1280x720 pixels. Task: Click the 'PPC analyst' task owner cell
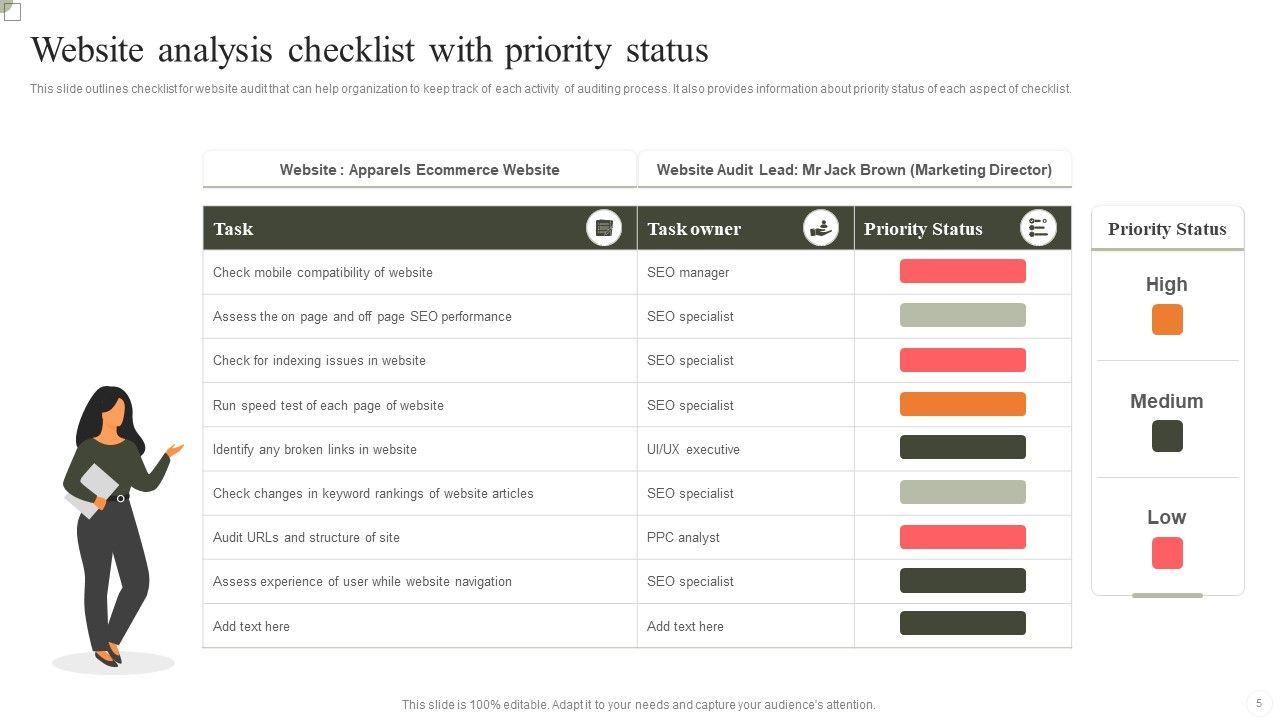pyautogui.click(x=683, y=537)
